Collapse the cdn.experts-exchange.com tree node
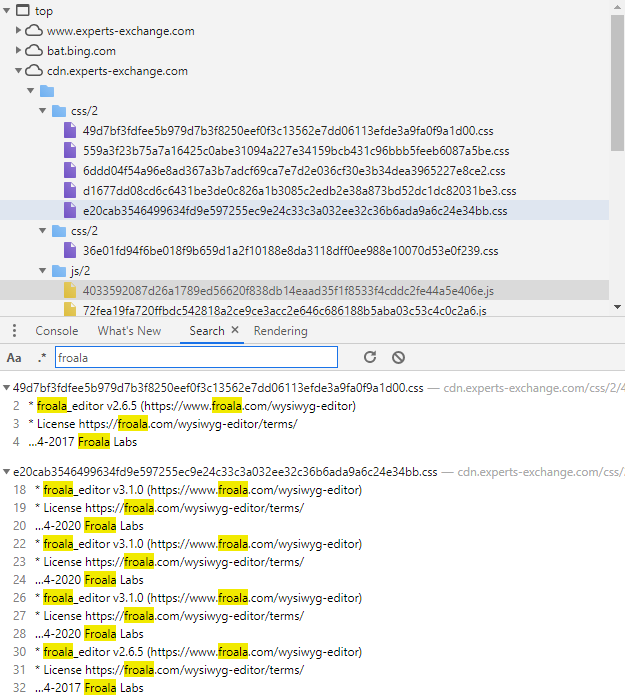 (19, 71)
